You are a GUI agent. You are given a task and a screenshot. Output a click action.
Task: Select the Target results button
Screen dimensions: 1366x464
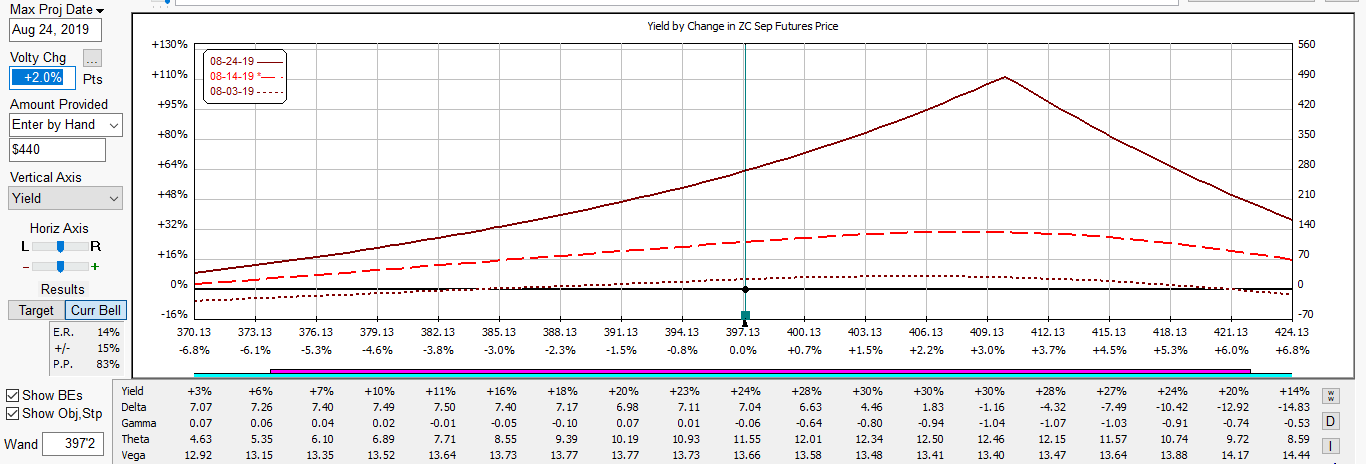click(36, 311)
